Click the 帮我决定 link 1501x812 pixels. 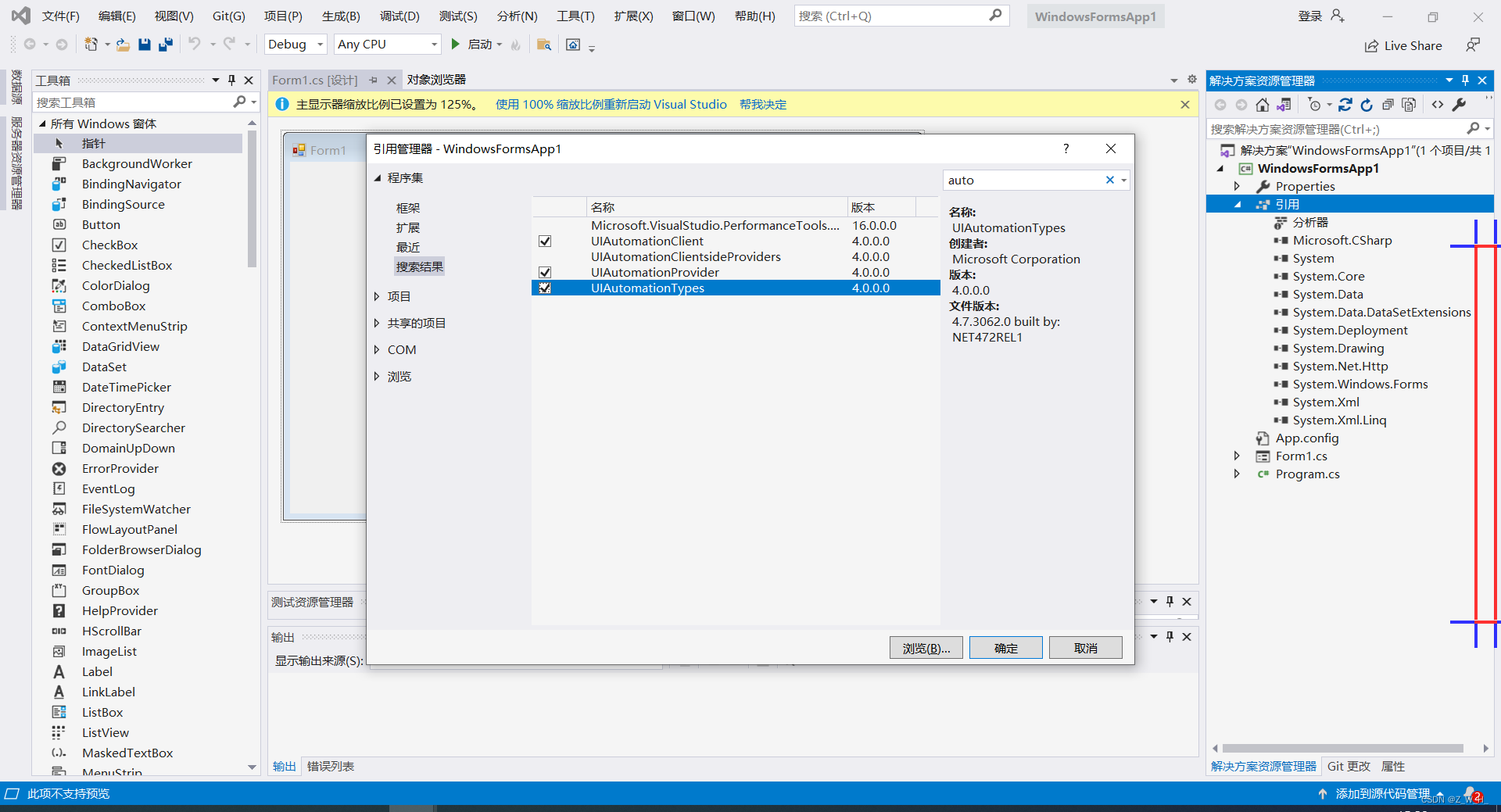[x=763, y=105]
